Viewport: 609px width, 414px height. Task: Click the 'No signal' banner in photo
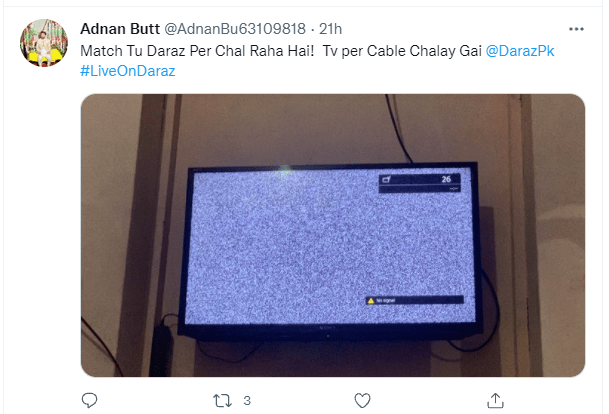coord(415,300)
